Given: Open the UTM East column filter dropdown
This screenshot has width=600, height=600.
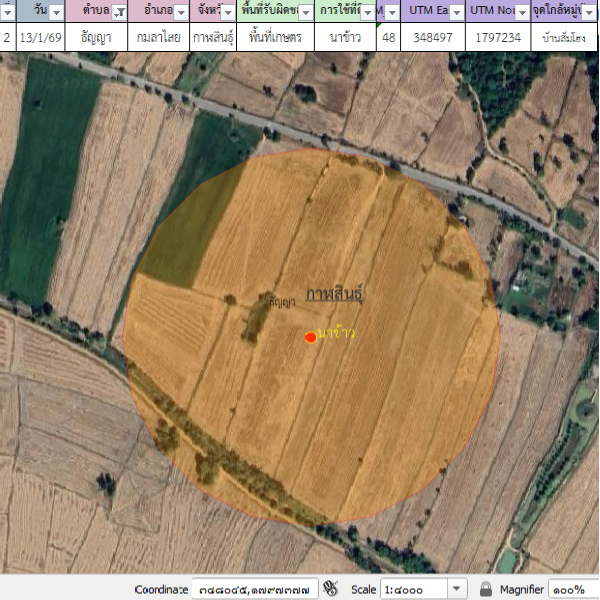Looking at the screenshot, I should (457, 12).
